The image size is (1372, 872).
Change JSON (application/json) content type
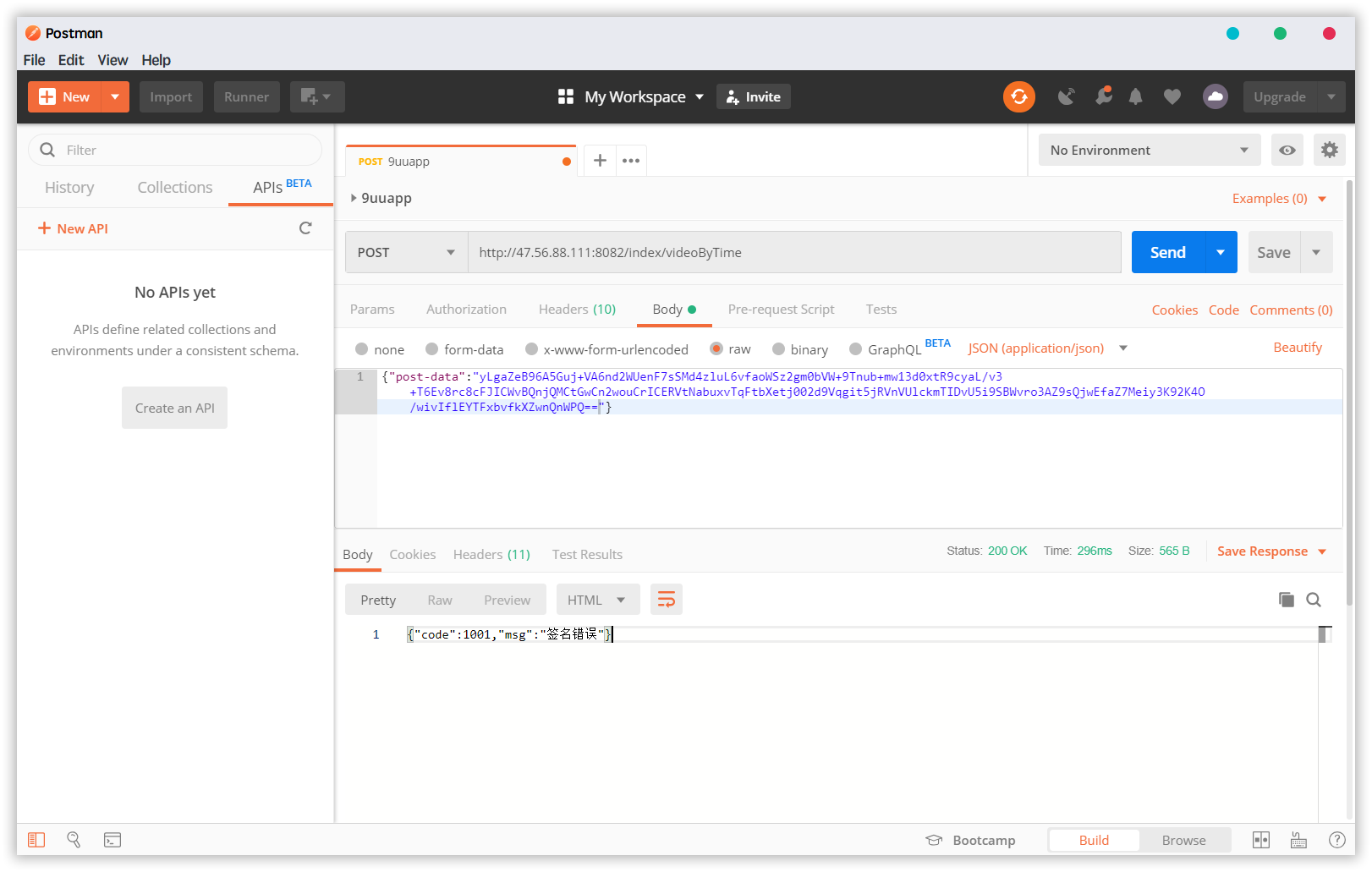click(x=1047, y=348)
